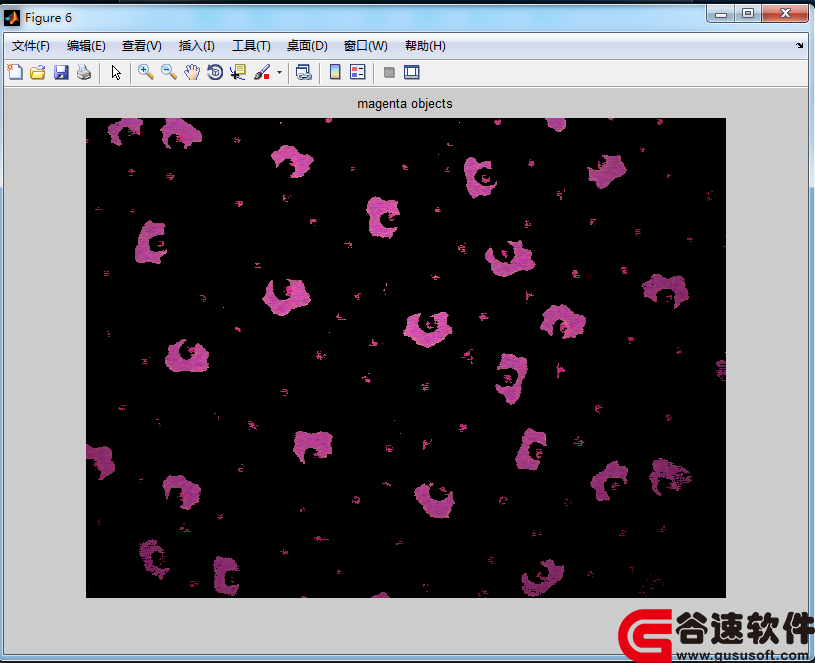The height and width of the screenshot is (663, 815).
Task: Close the Figure 6 window
Action: pos(785,14)
